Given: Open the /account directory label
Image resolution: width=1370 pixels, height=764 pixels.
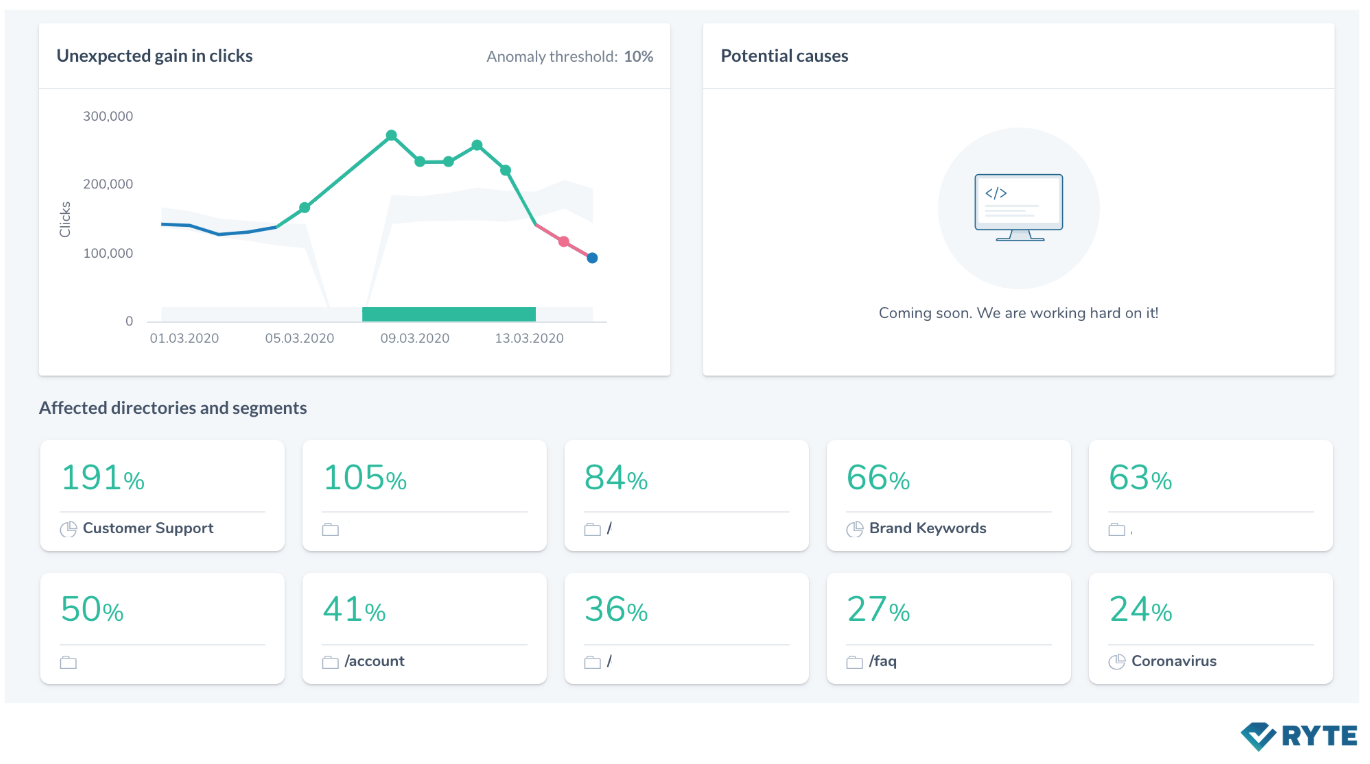Looking at the screenshot, I should (375, 661).
